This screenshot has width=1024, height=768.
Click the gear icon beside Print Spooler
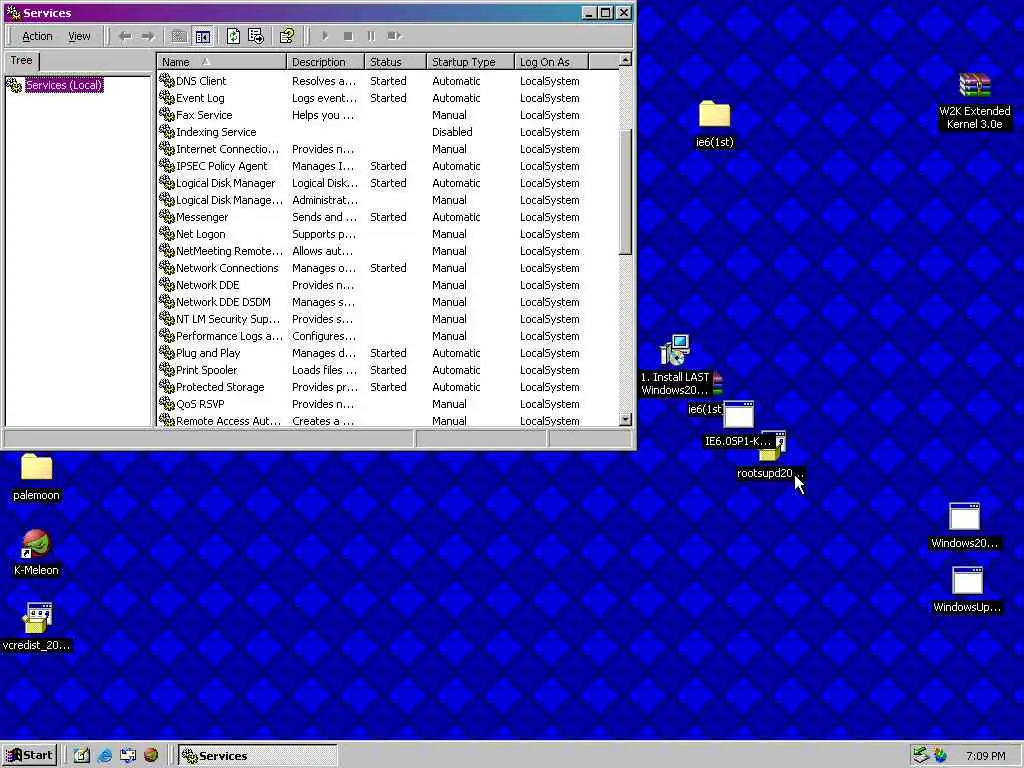[167, 370]
